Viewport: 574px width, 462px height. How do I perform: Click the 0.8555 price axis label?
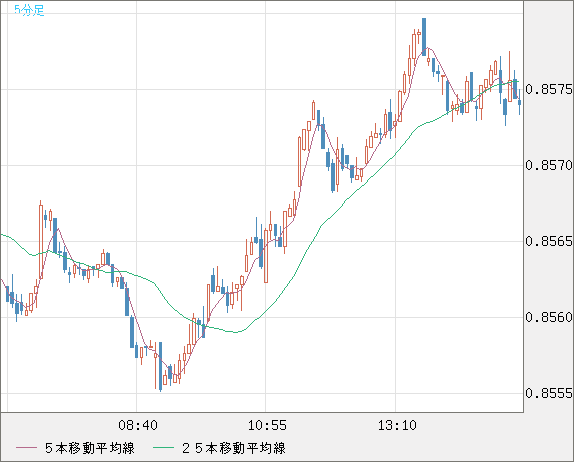click(549, 393)
